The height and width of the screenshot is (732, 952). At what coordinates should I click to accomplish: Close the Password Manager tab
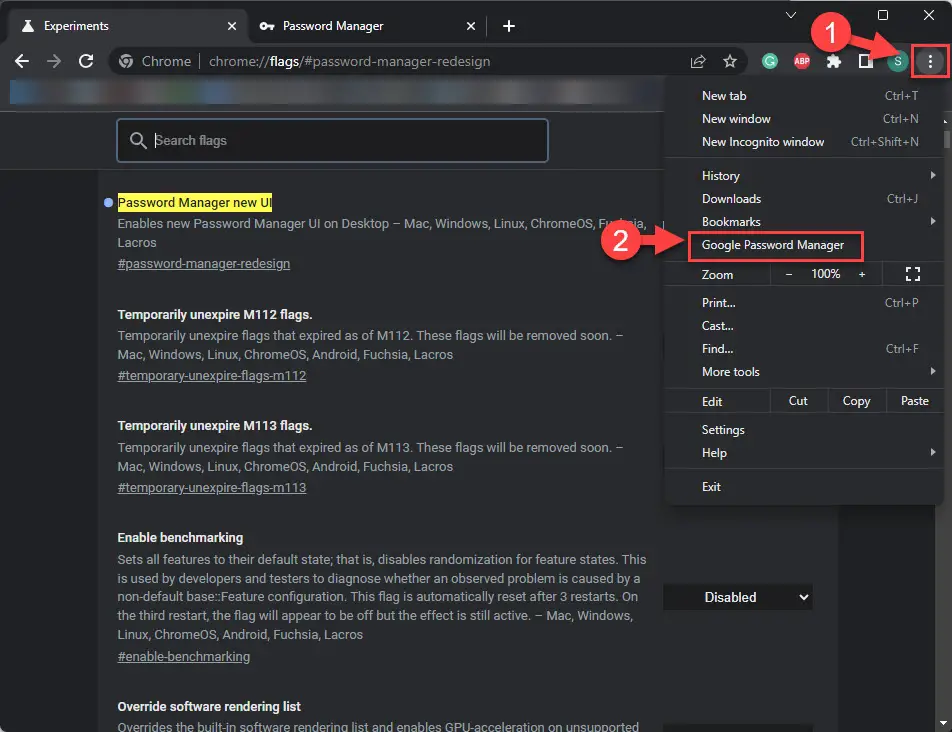(x=471, y=26)
